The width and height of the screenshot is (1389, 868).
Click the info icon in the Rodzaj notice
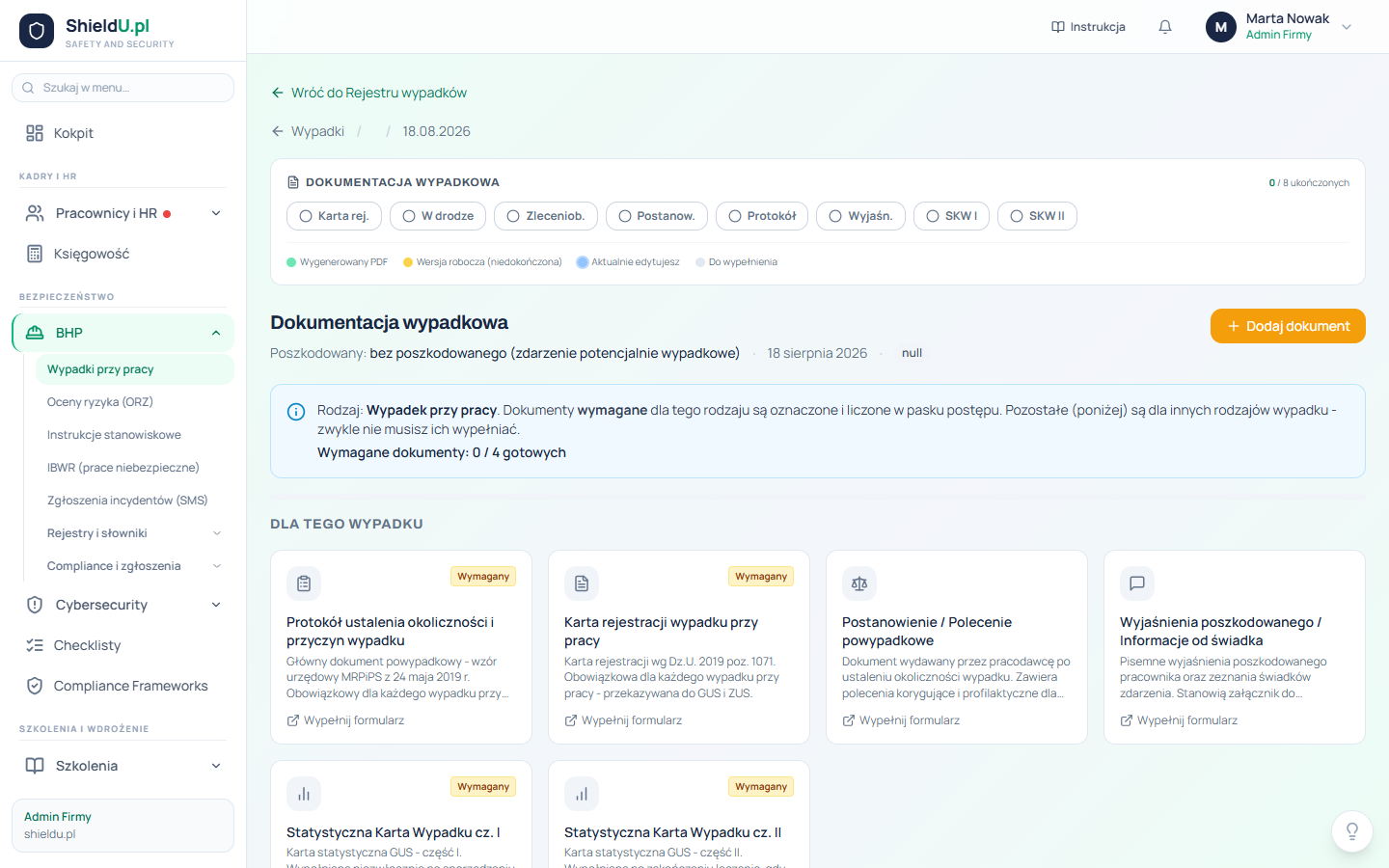click(x=296, y=412)
